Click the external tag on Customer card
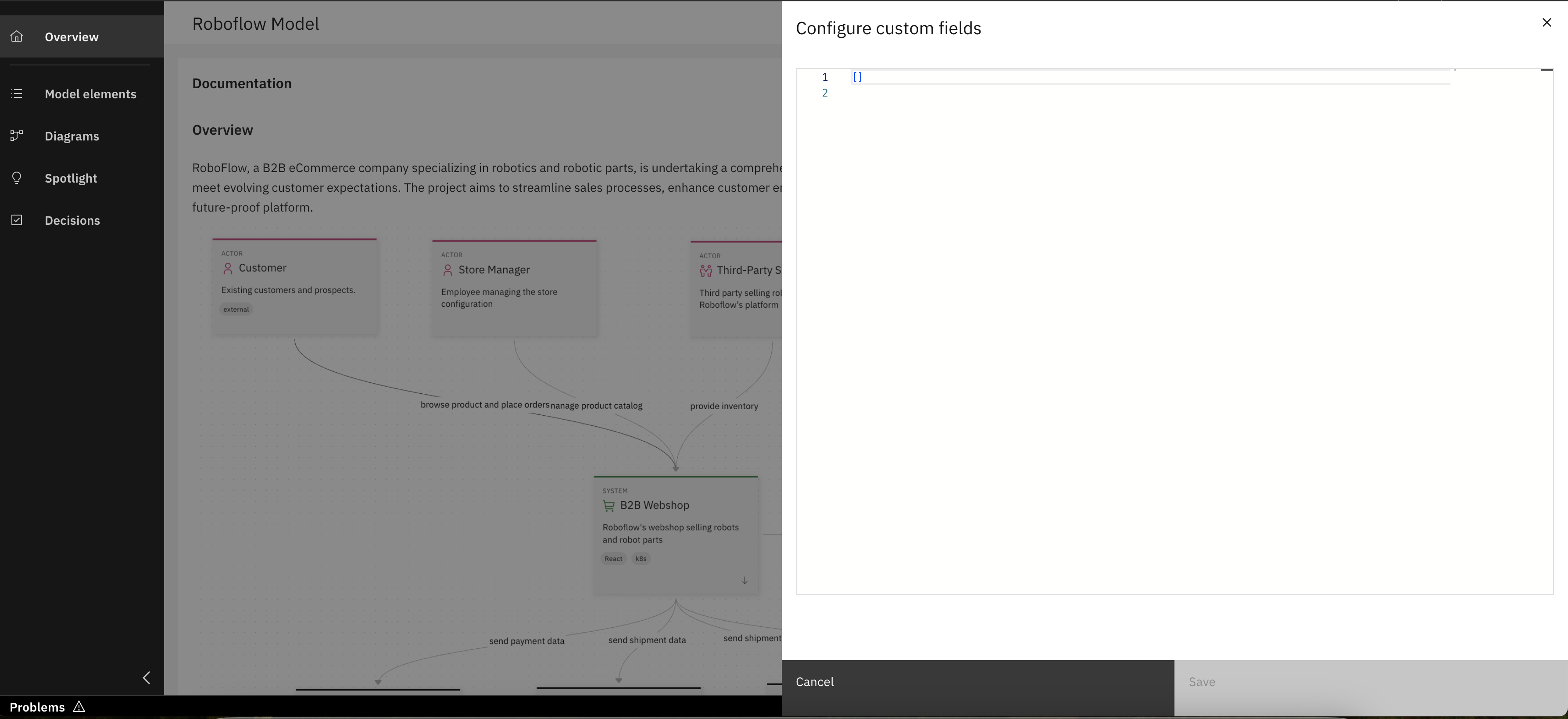Viewport: 1568px width, 719px height. pos(235,309)
